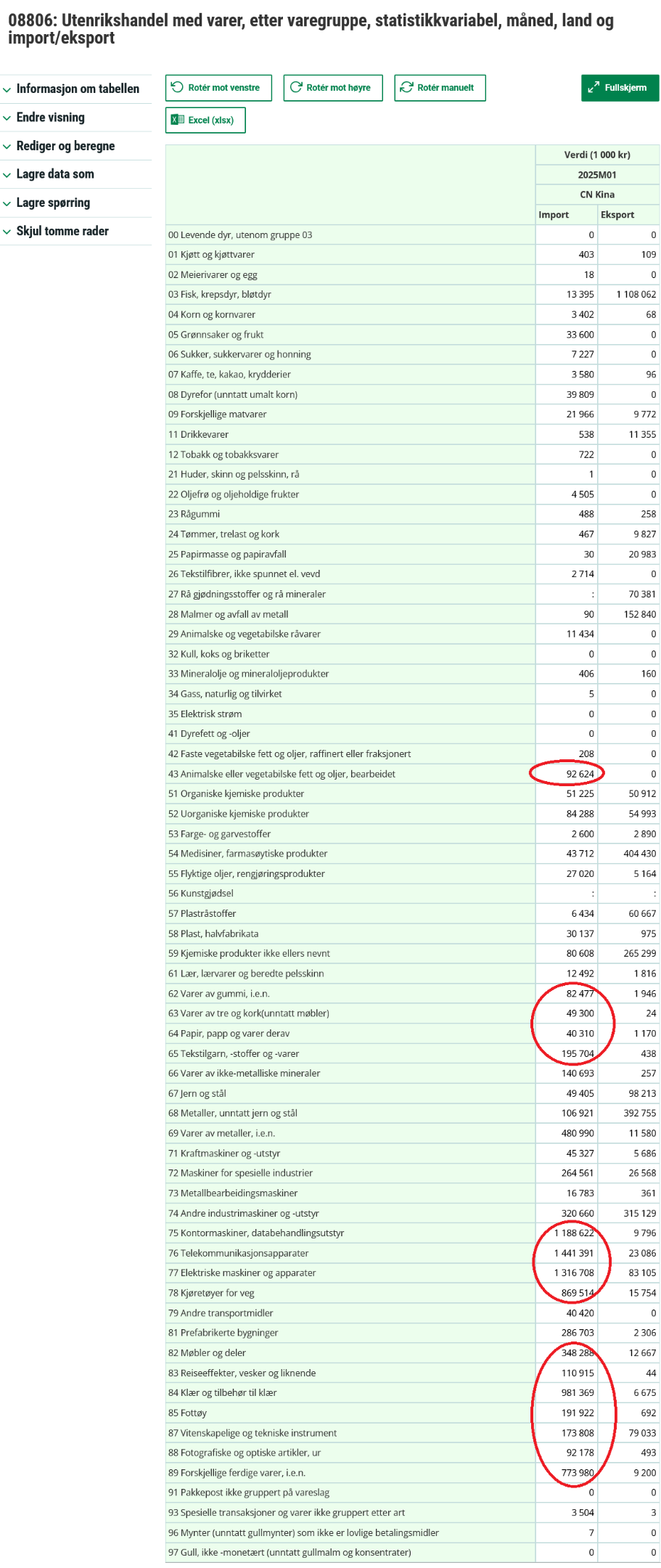Image resolution: width=661 pixels, height=1568 pixels.
Task: Click the fullscreen expand arrows icon
Action: [594, 87]
